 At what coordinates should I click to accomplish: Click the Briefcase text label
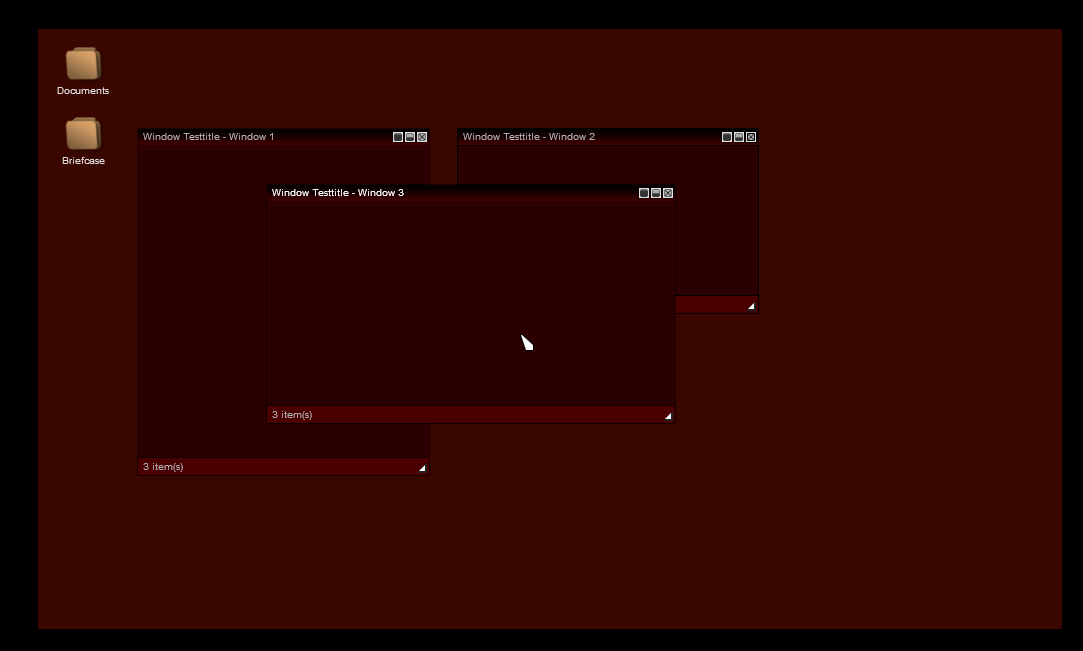(83, 161)
